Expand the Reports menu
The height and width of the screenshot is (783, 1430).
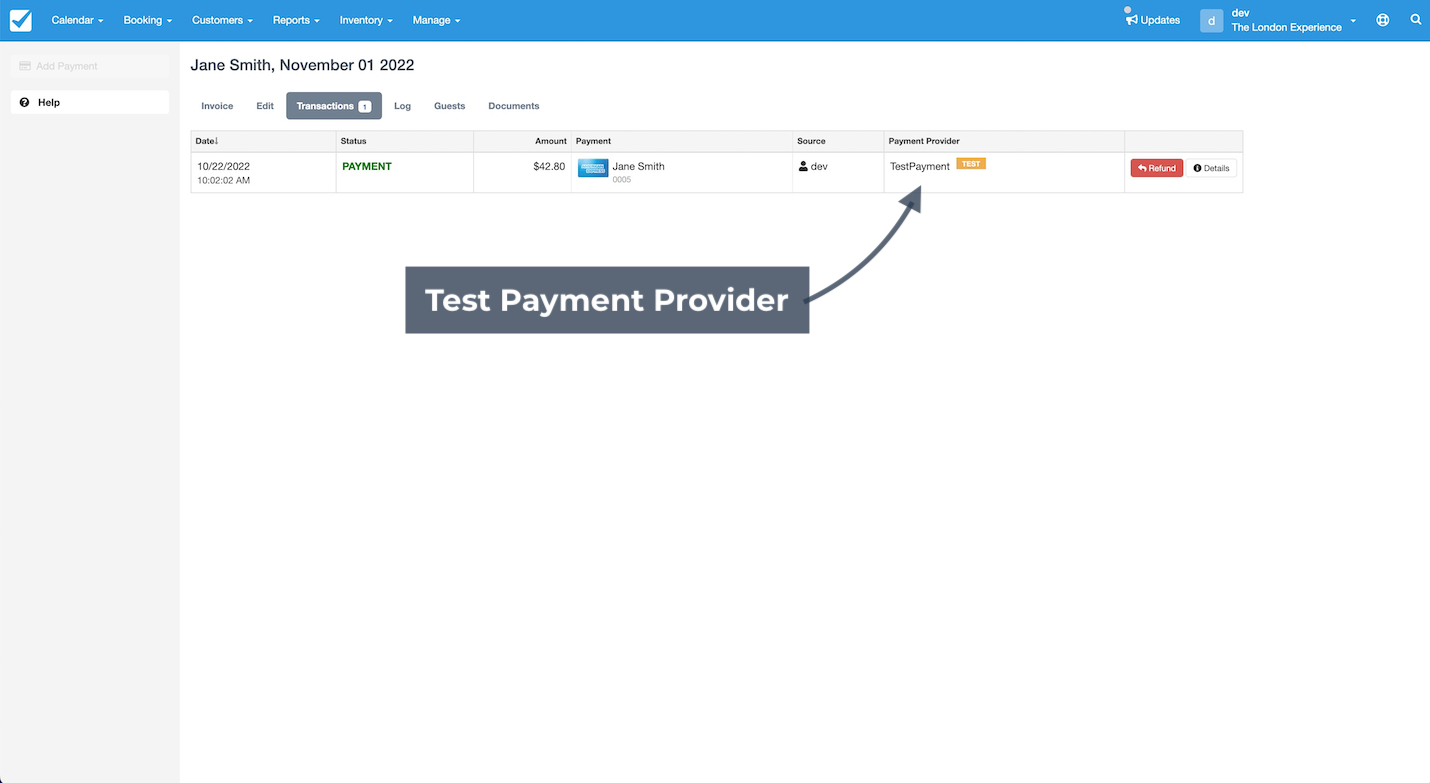tap(296, 20)
